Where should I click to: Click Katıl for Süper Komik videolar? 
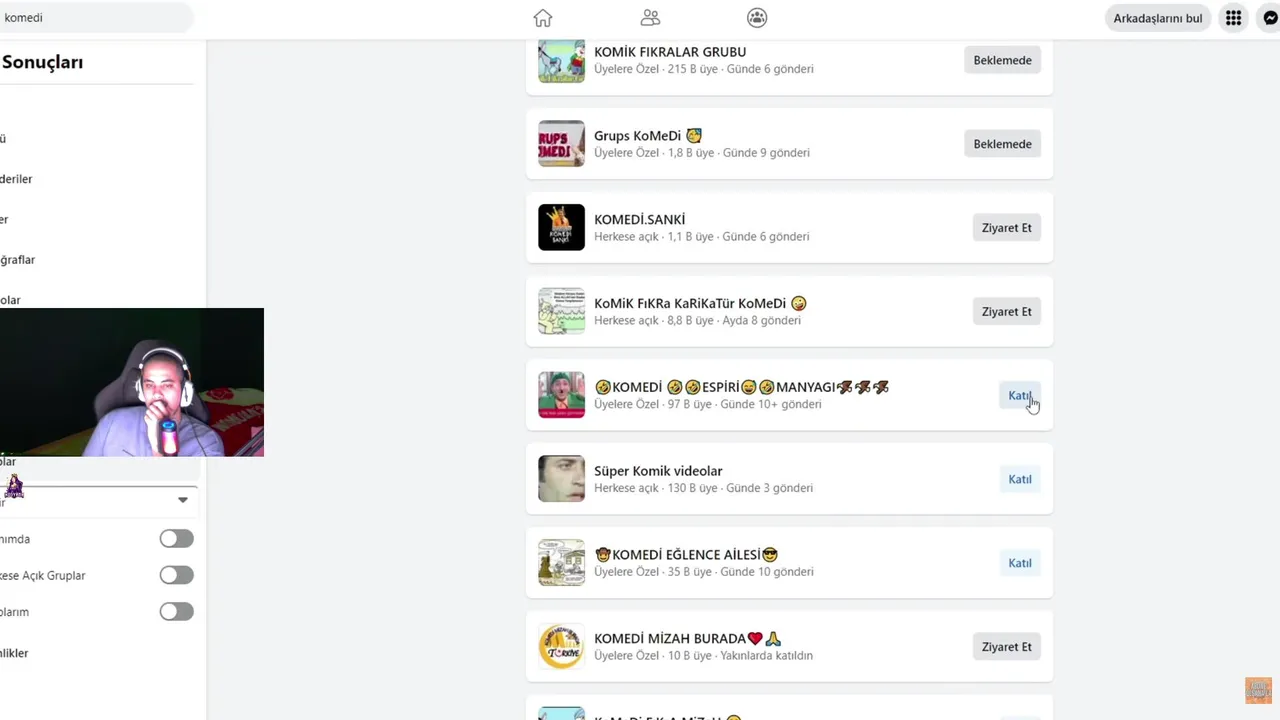(1019, 479)
